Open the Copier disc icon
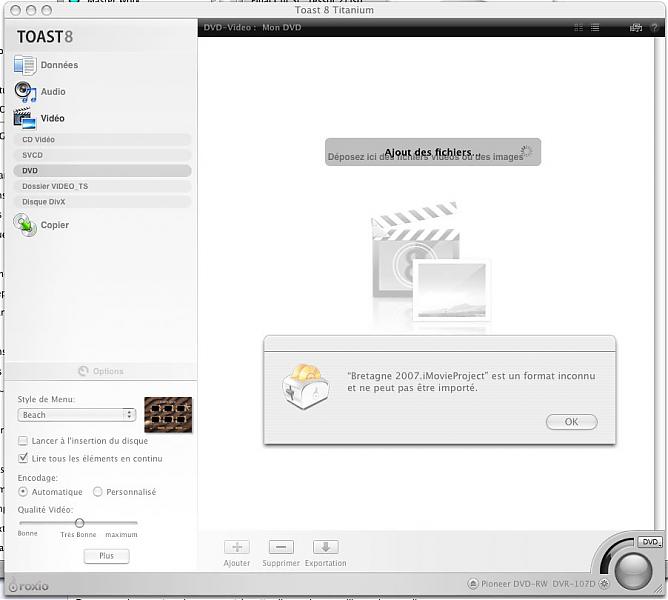Image resolution: width=668 pixels, height=600 pixels. (x=25, y=225)
